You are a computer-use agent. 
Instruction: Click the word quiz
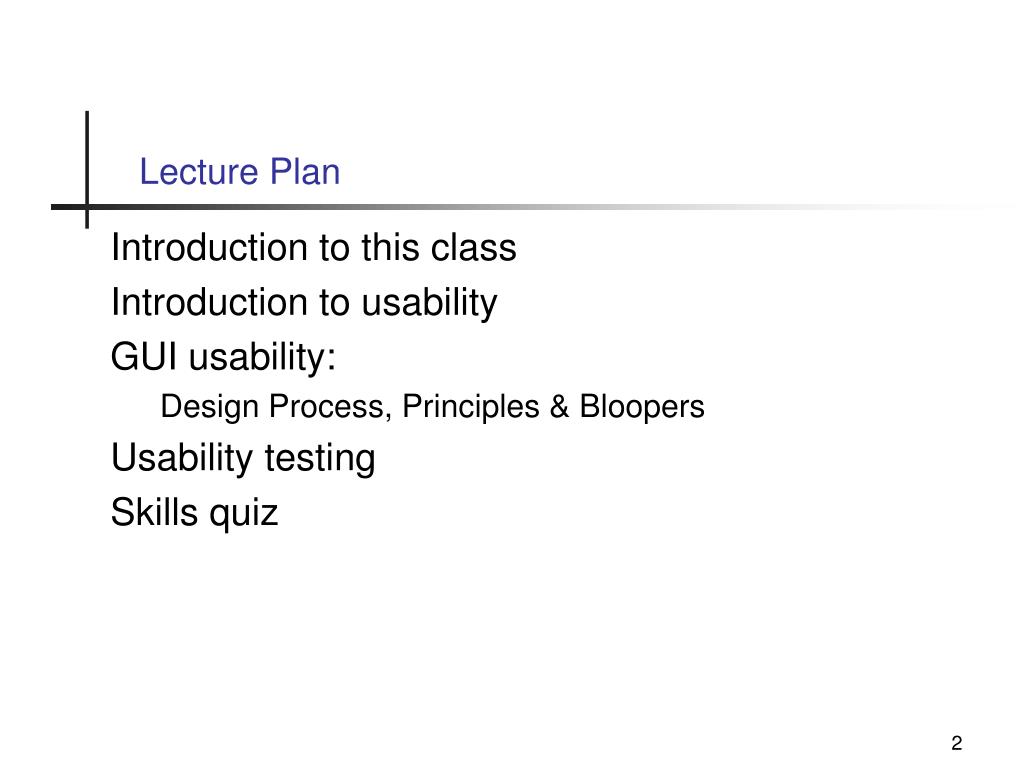244,513
